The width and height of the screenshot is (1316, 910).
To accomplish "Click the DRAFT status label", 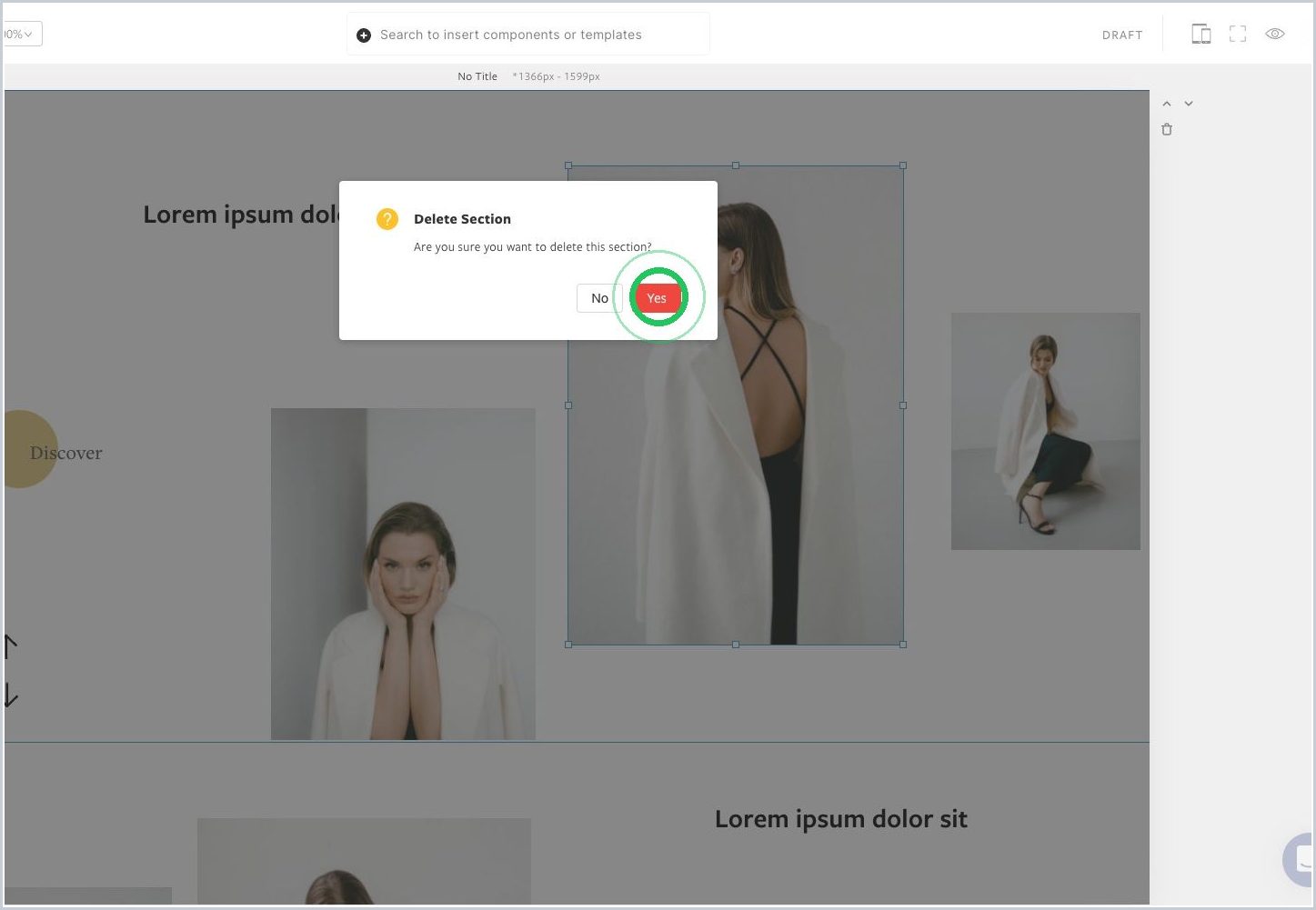I will (x=1122, y=35).
